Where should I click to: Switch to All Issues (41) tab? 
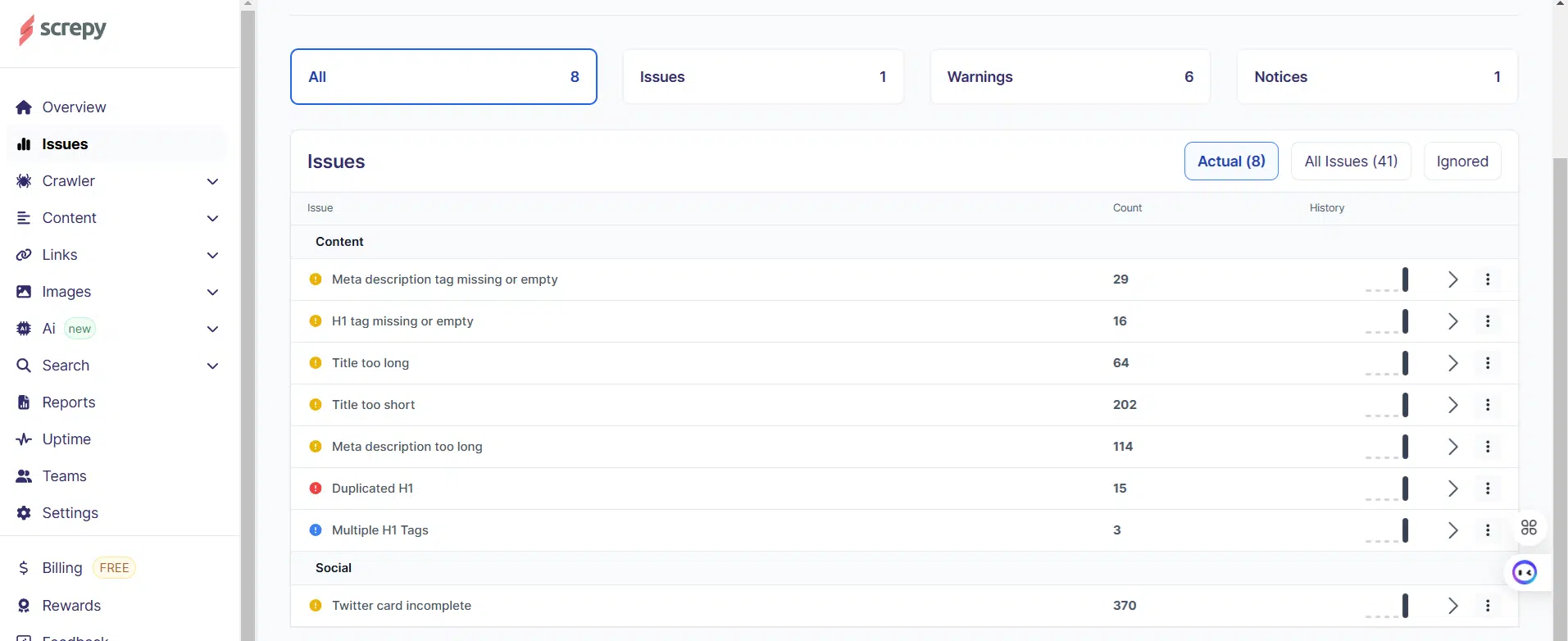[x=1351, y=161]
